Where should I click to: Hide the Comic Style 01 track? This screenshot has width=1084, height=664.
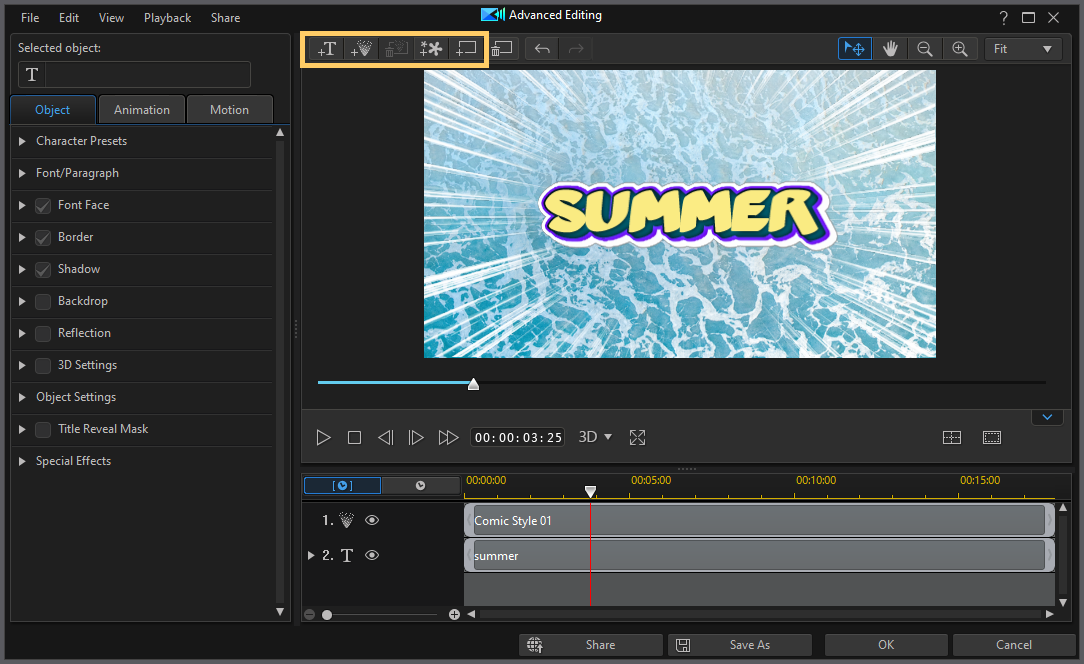[x=371, y=519]
